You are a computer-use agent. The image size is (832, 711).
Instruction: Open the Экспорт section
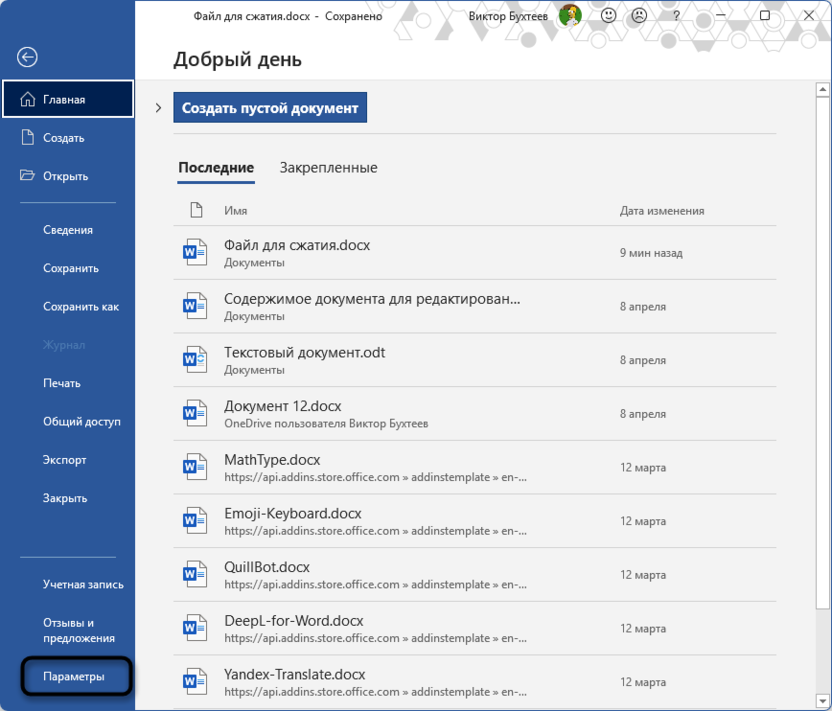pos(65,460)
